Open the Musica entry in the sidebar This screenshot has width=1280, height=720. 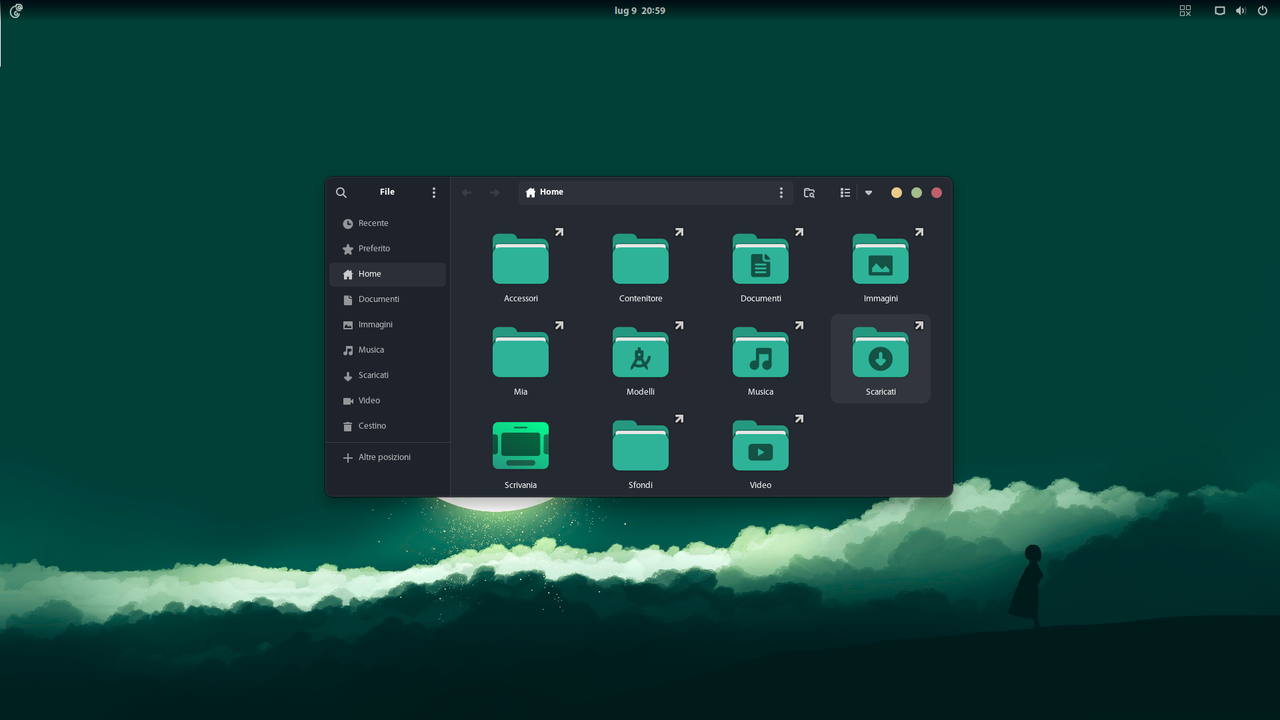(x=370, y=349)
